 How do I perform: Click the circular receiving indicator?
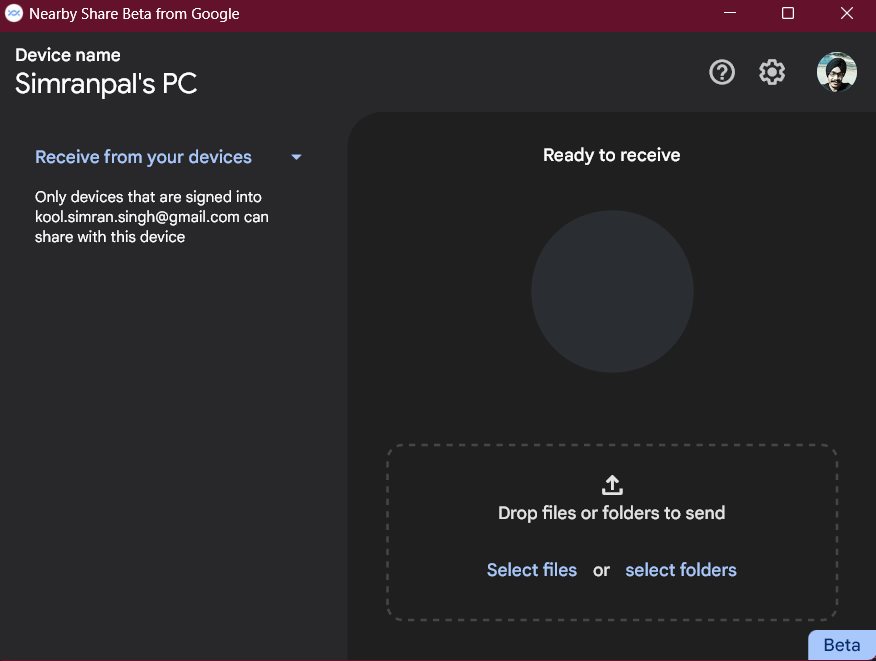612,292
